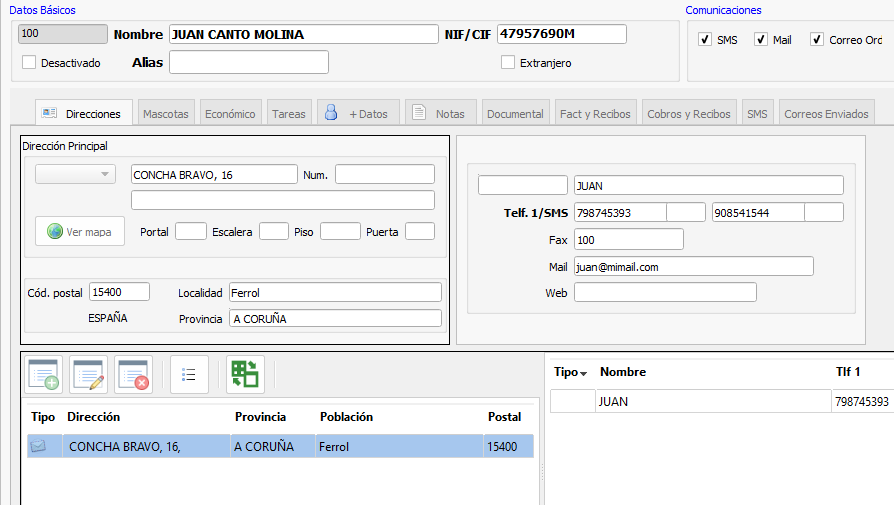Open the Económico tab
The width and height of the screenshot is (894, 505).
coord(230,113)
